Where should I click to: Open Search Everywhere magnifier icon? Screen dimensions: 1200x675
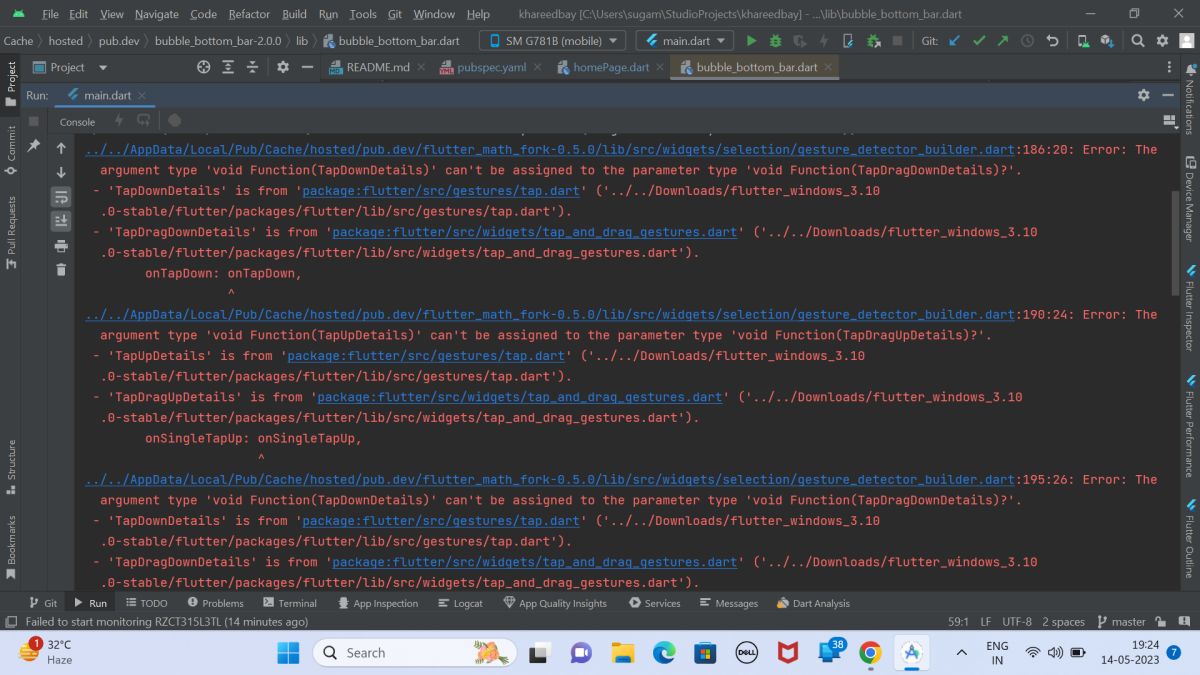1138,41
